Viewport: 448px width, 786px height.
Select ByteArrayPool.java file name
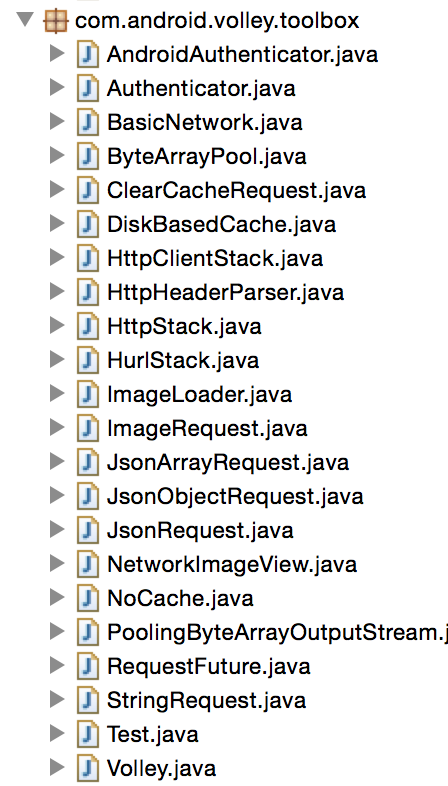206,156
